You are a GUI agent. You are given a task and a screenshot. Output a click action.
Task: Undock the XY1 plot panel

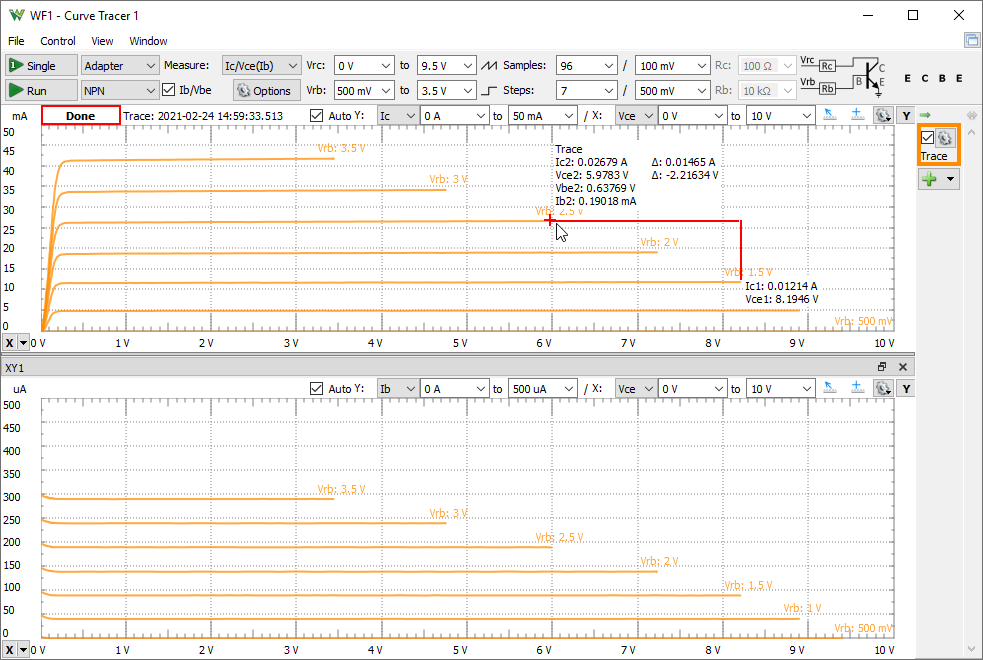point(882,367)
